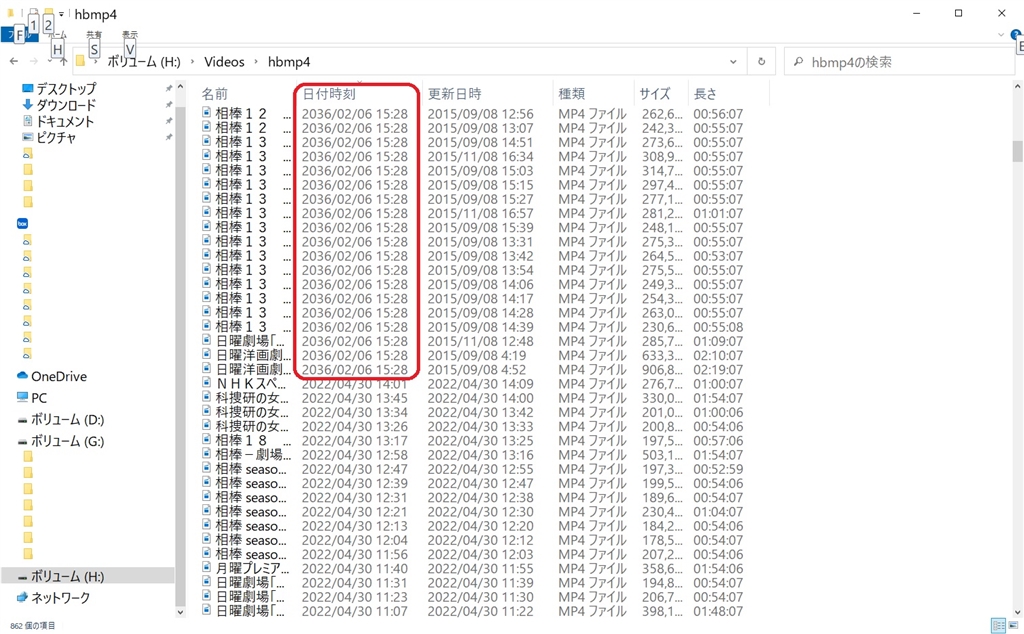The height and width of the screenshot is (634, 1024).
Task: Click the ピクチャ pictures icon
Action: tap(27, 137)
